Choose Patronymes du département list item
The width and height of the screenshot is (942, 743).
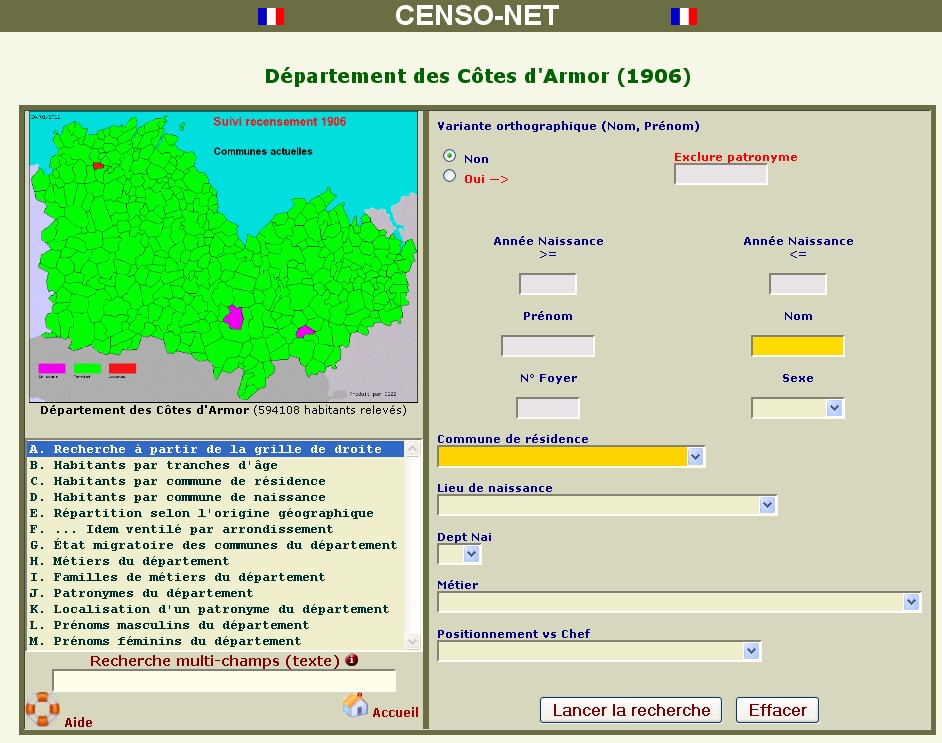click(153, 593)
